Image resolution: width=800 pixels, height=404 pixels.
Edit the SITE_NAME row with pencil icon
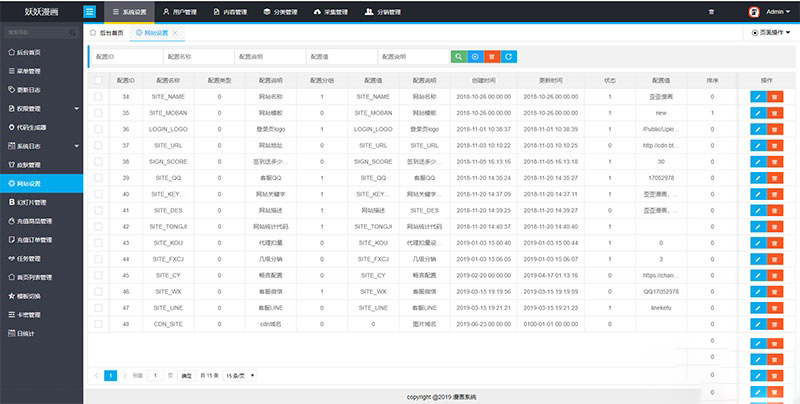[x=758, y=97]
